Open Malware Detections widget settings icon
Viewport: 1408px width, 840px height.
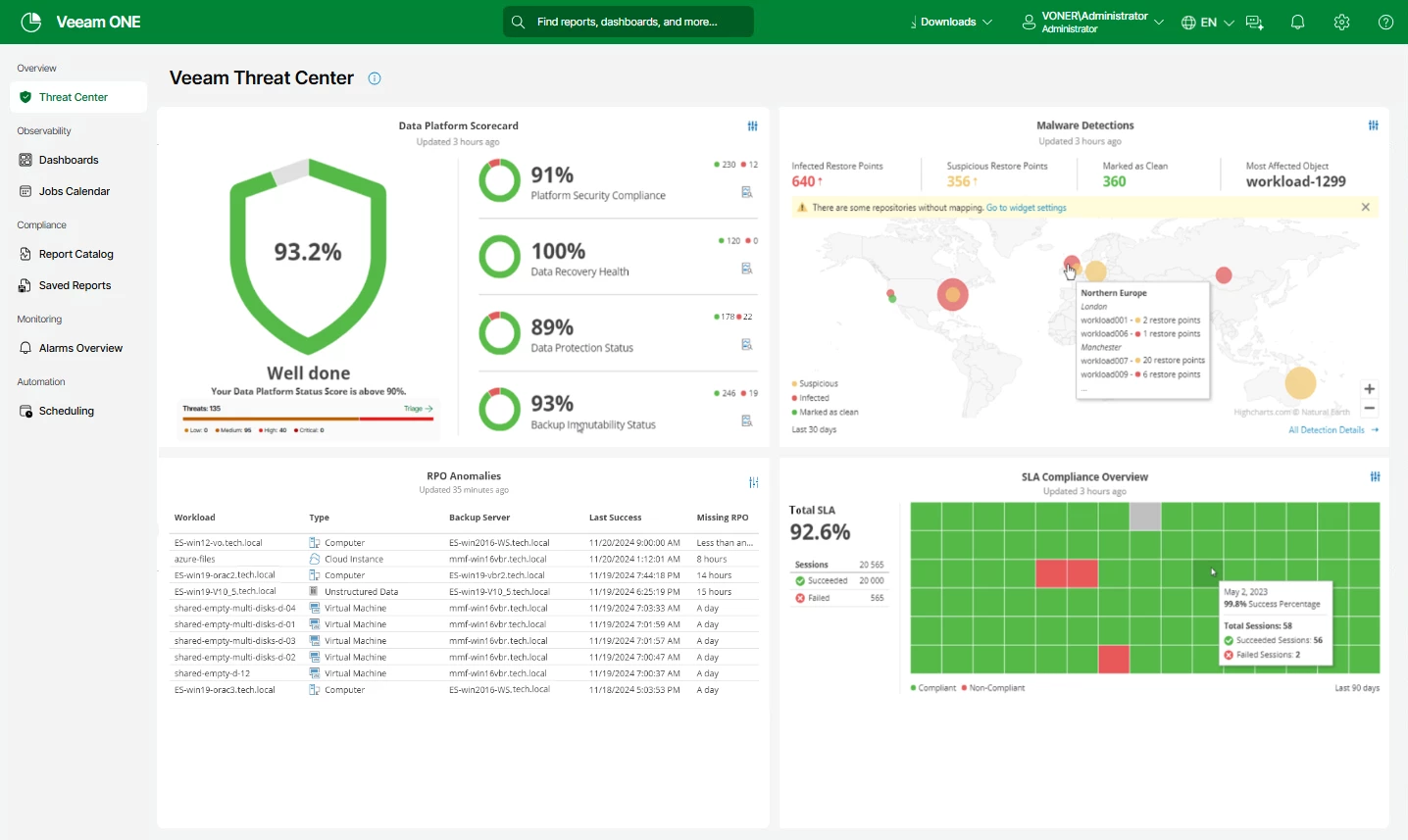tap(1374, 125)
